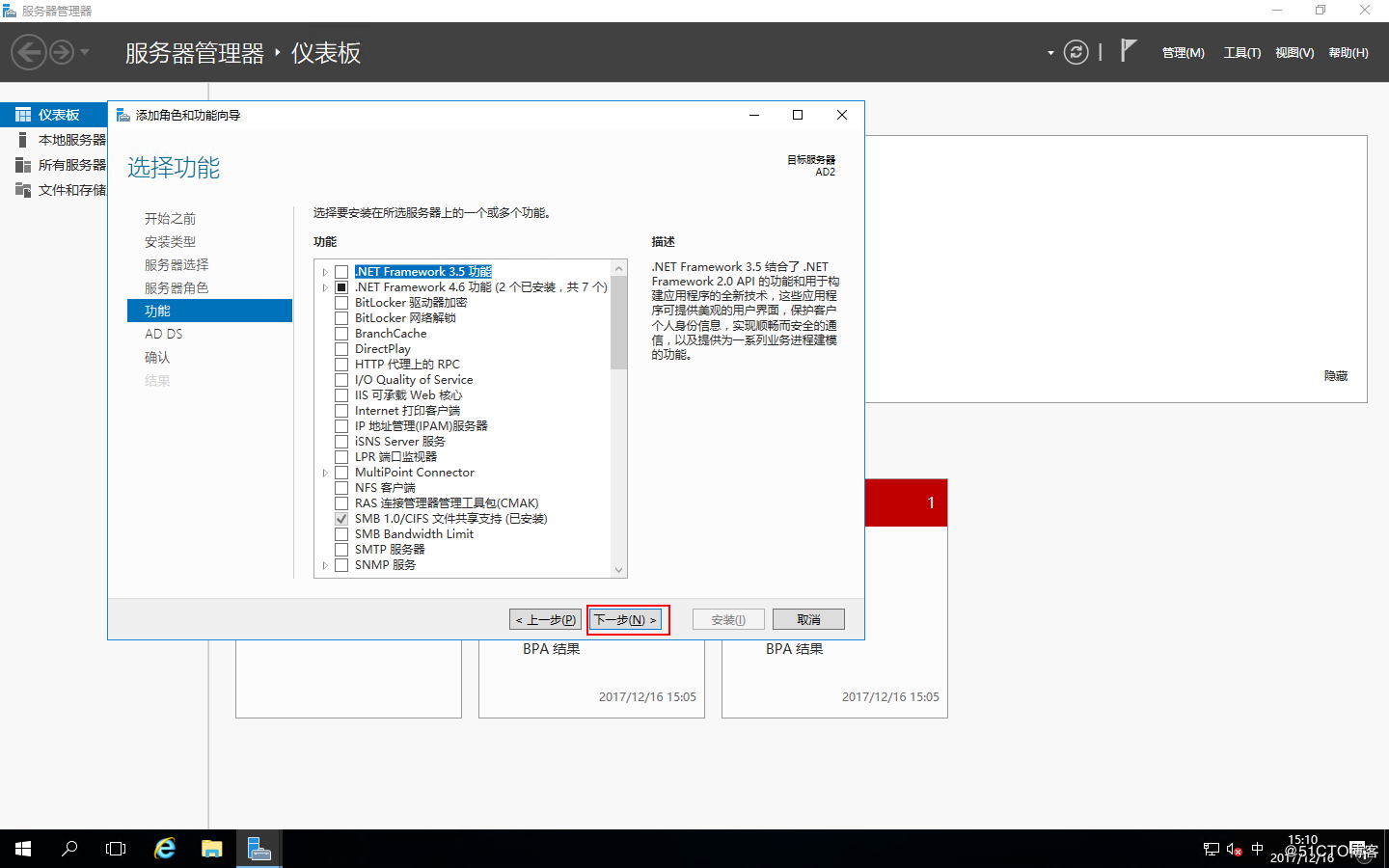1389x868 pixels.
Task: Open the Windows Start menu
Action: [x=23, y=849]
